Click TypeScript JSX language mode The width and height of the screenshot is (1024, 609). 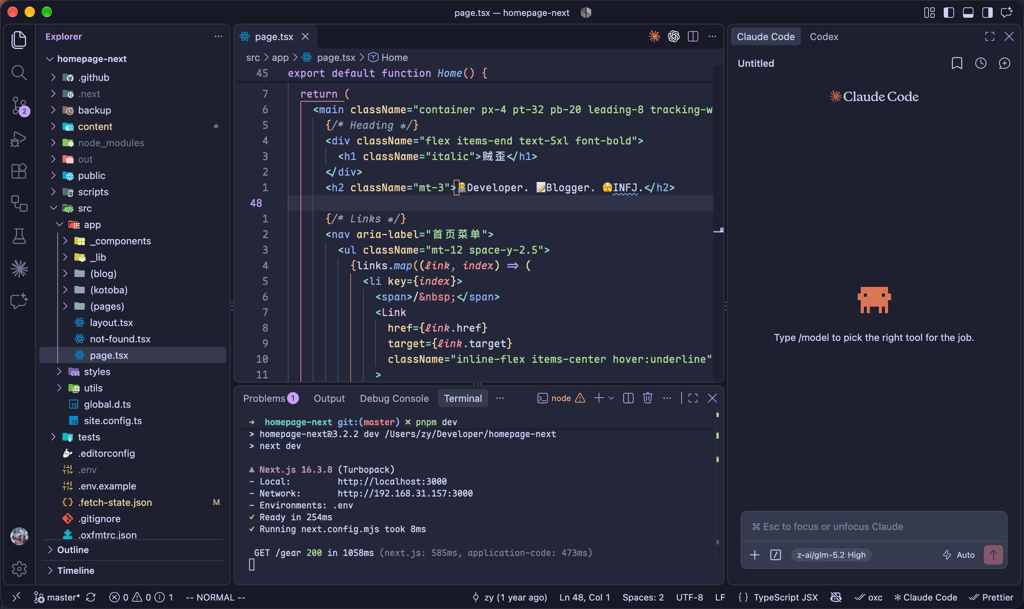[785, 597]
